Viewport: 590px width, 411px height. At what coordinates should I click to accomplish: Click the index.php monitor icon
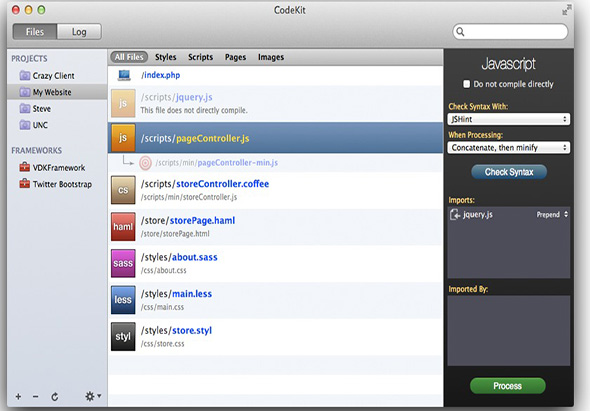[x=124, y=75]
